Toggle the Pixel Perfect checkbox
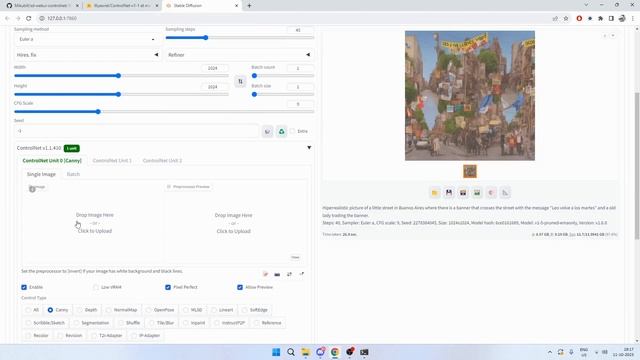Image resolution: width=640 pixels, height=360 pixels. pyautogui.click(x=168, y=287)
